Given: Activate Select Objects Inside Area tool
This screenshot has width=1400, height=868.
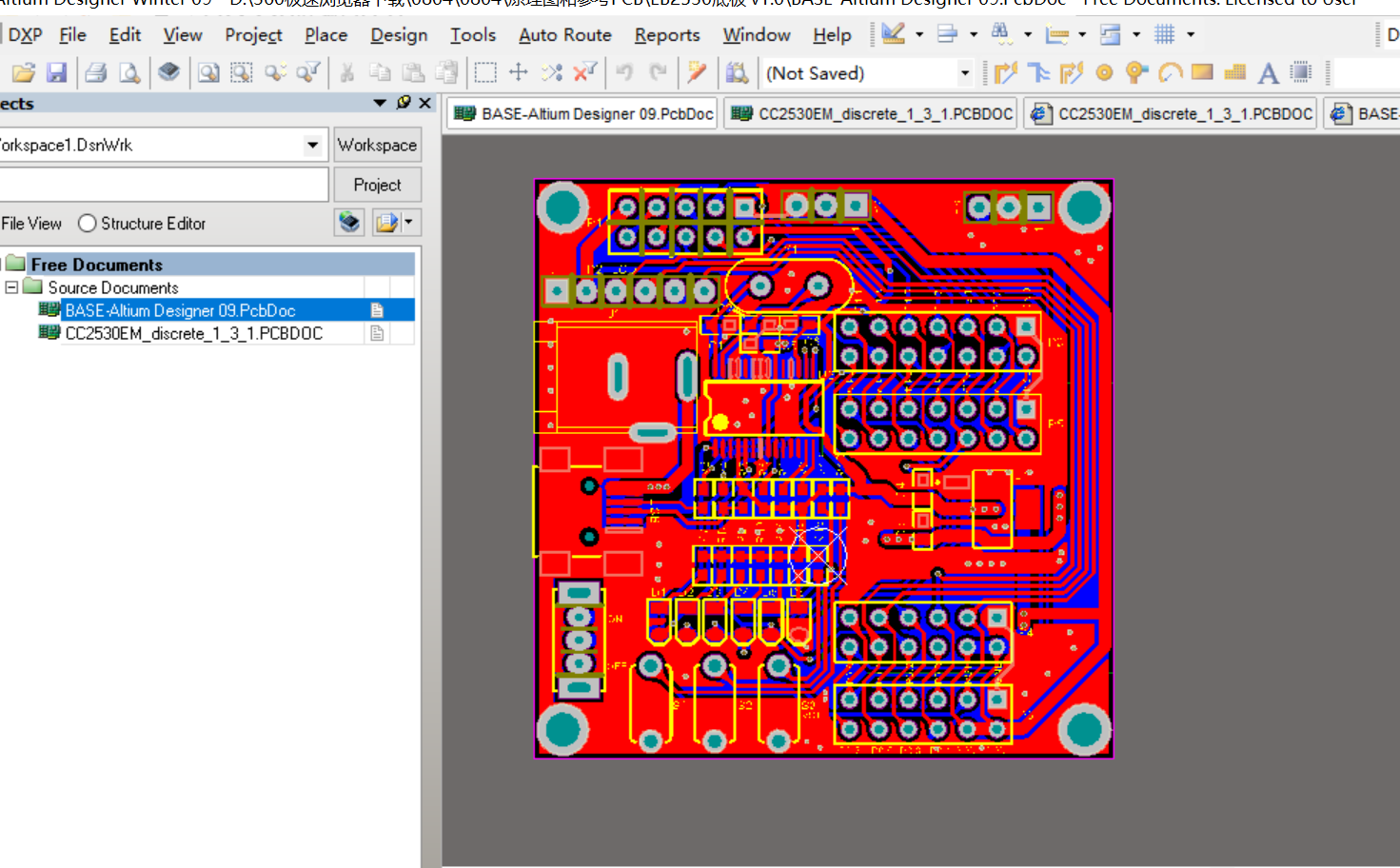Looking at the screenshot, I should tap(485, 72).
